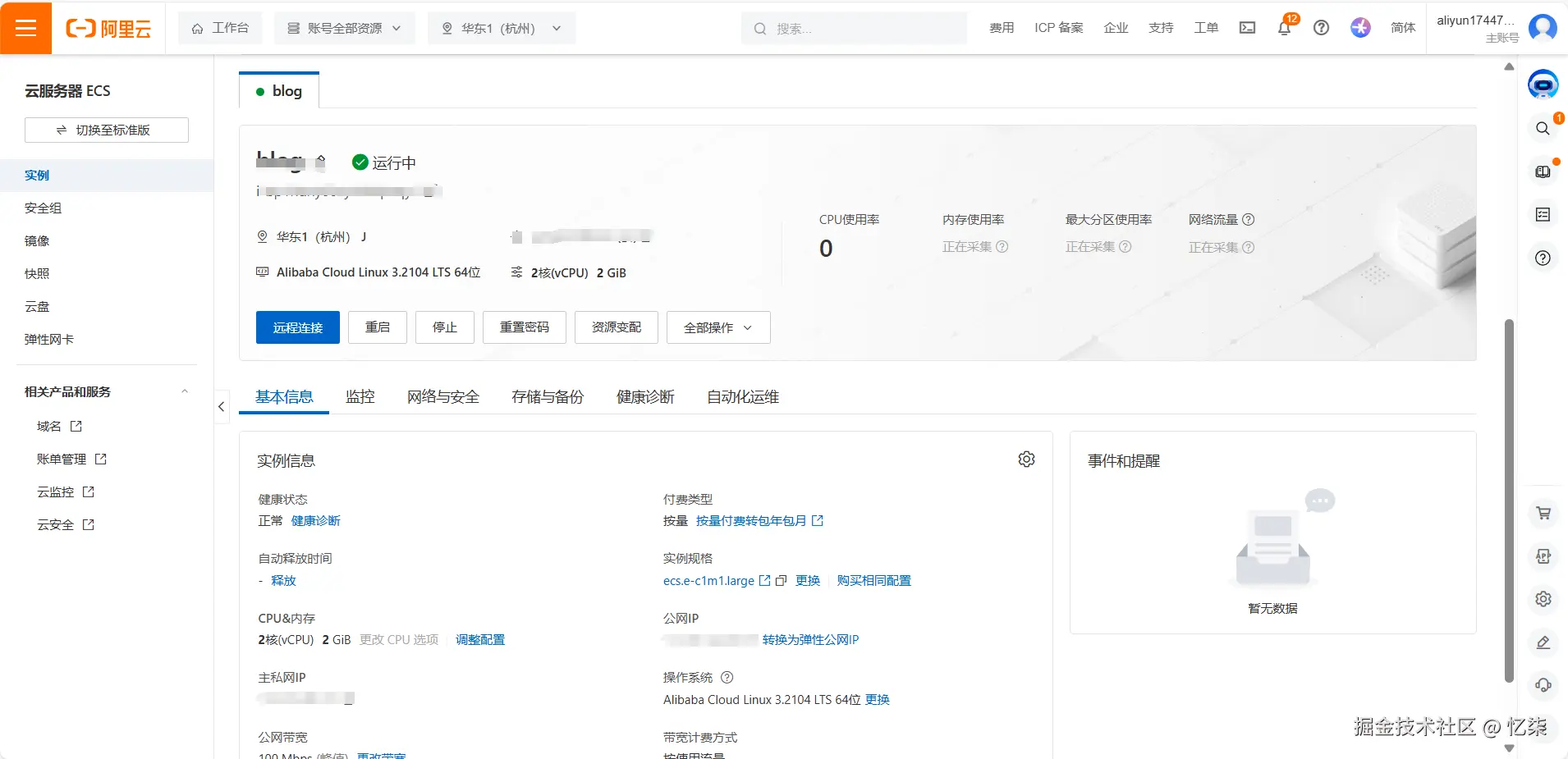1568x759 pixels.
Task: Open the 简体 language selector
Action: 1403,28
